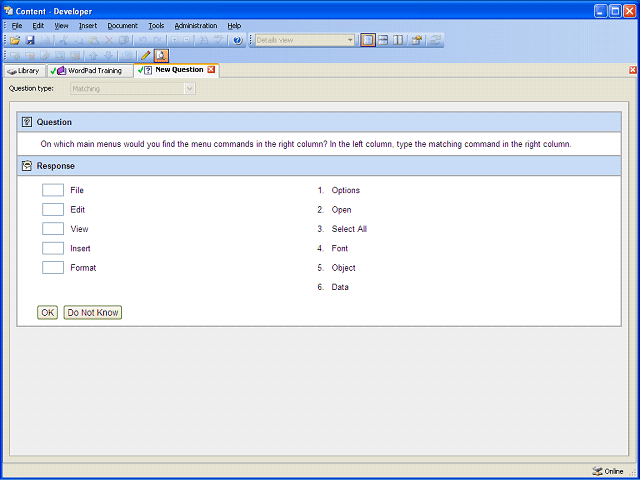Click the pencil edit icon
Screen dimensions: 640x480
tap(145, 55)
